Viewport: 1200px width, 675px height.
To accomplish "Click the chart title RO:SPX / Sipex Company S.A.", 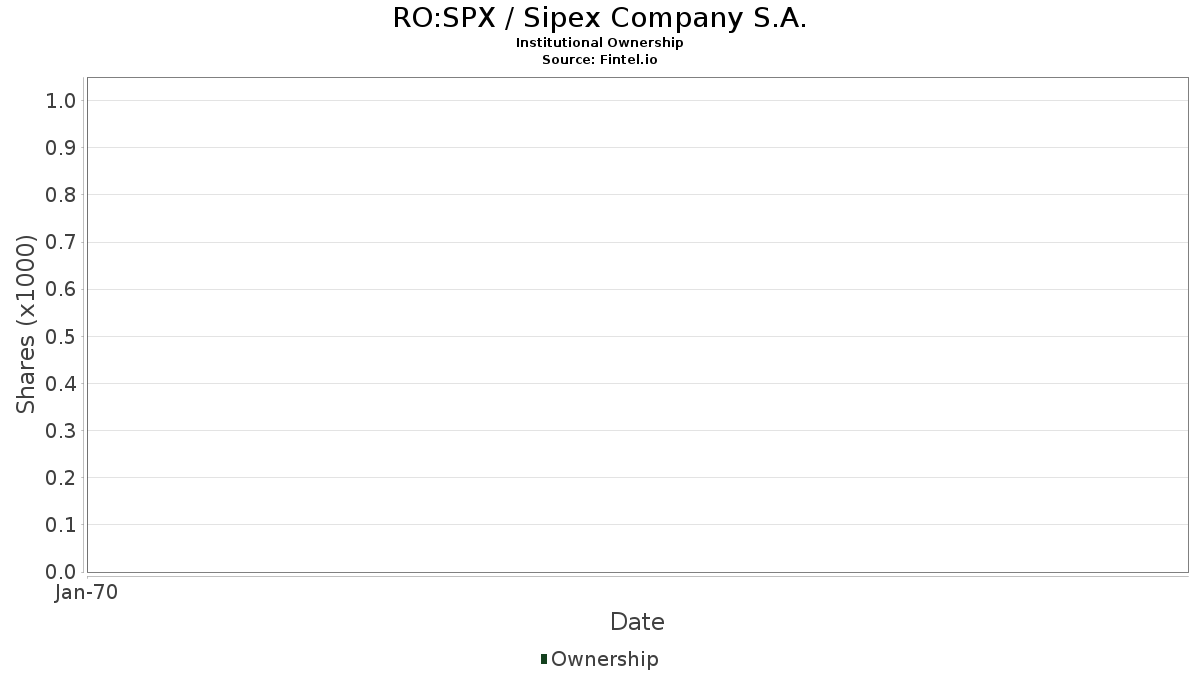I will pyautogui.click(x=599, y=19).
